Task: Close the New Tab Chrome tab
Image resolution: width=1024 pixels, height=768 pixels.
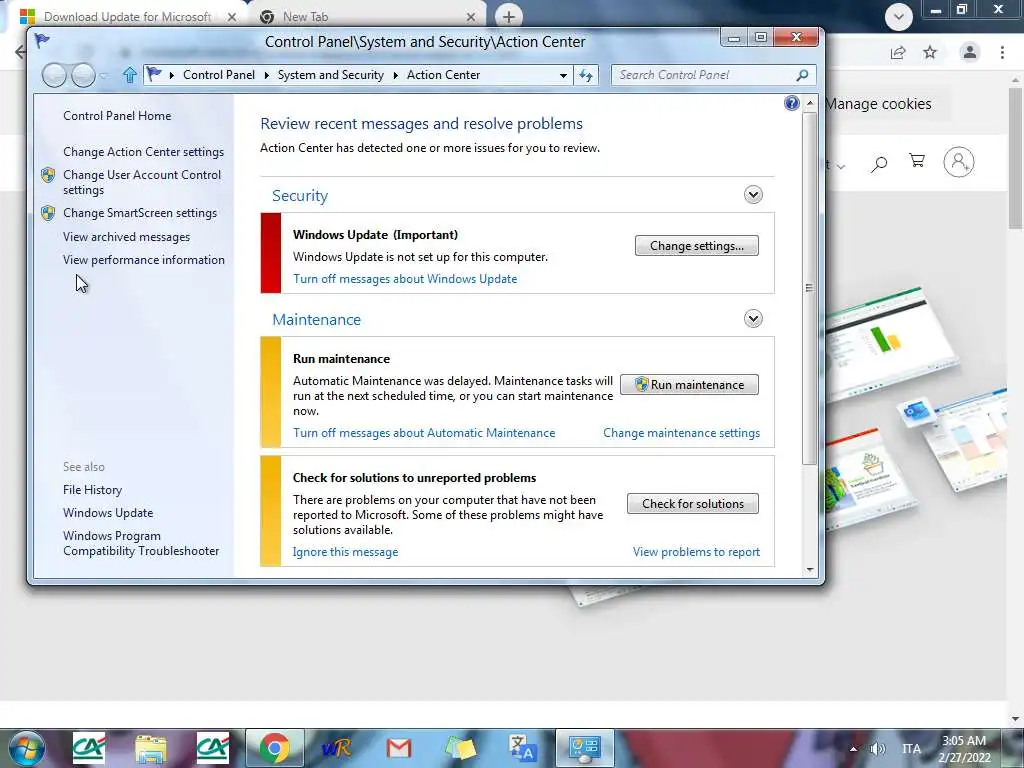Action: click(x=472, y=17)
